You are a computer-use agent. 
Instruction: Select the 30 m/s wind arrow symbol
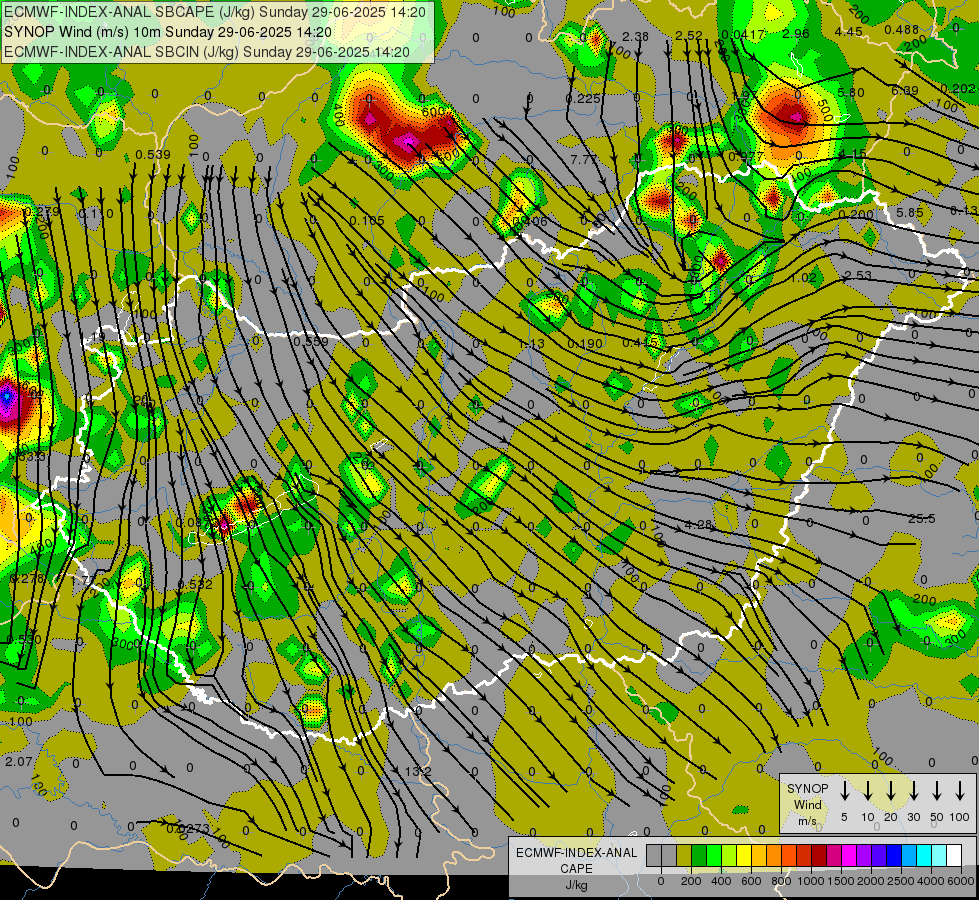[913, 791]
